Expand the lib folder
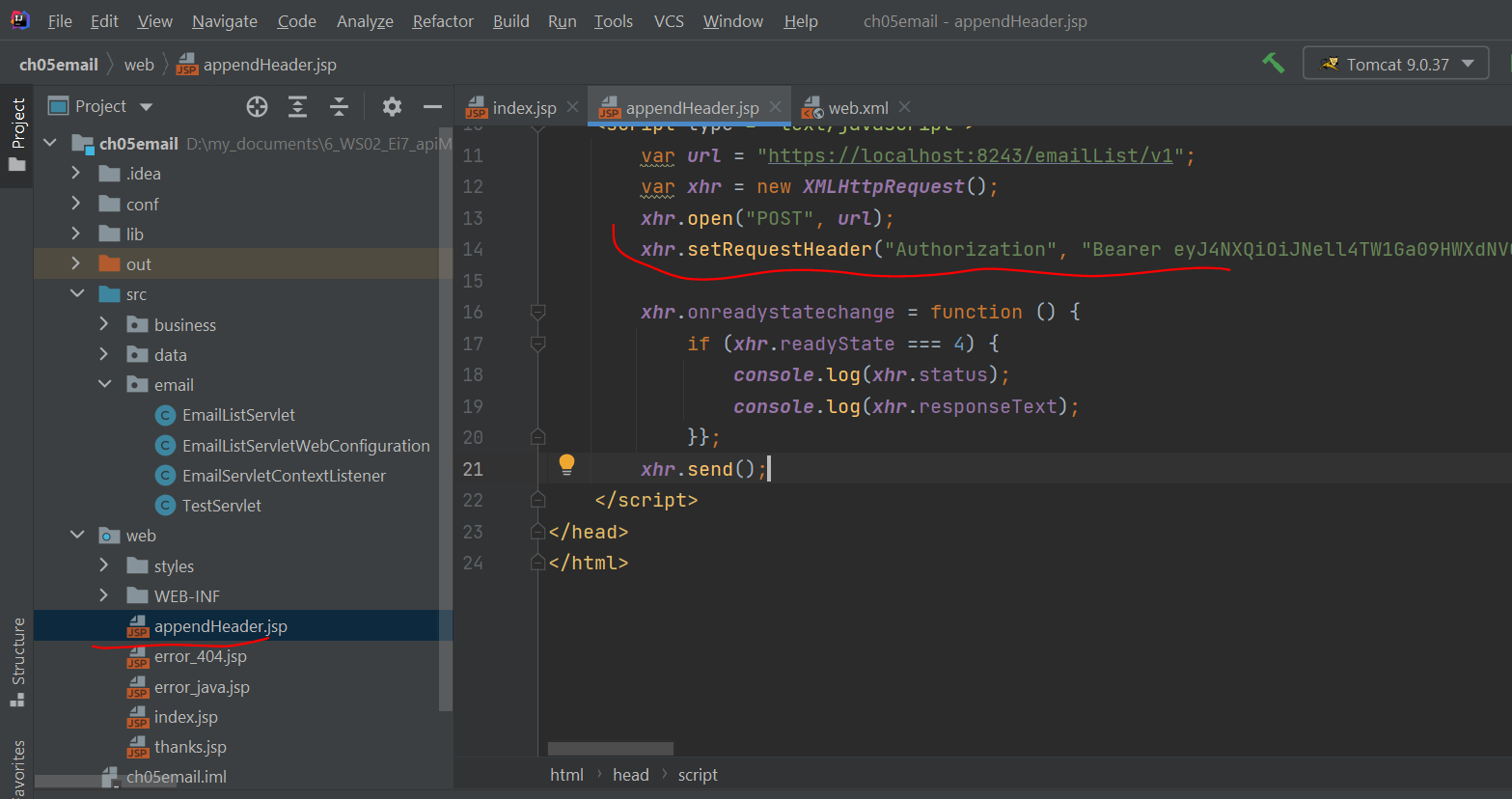1512x799 pixels. point(76,234)
